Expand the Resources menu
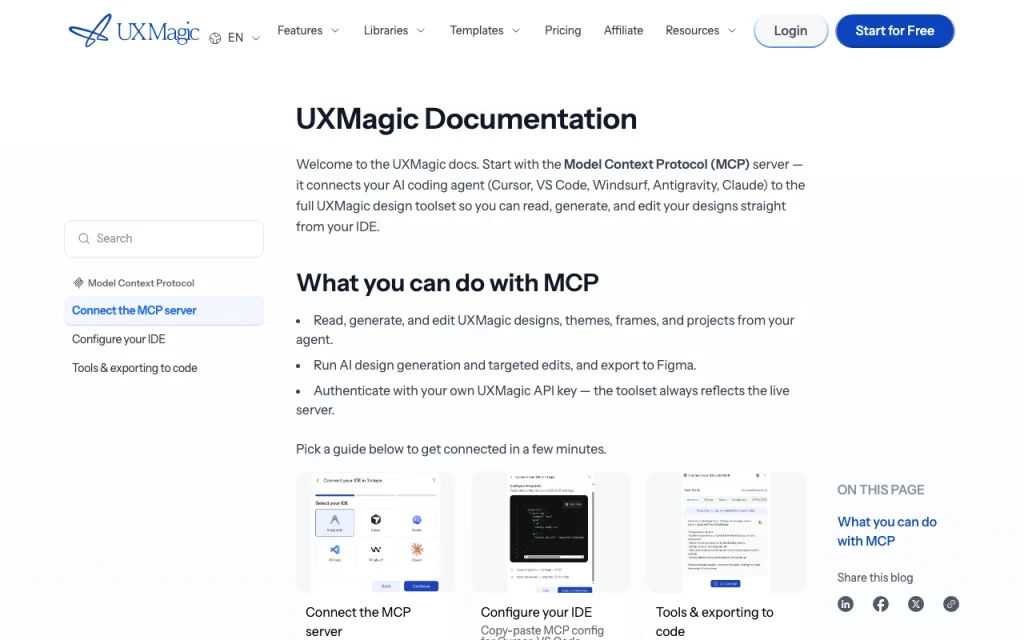 point(701,31)
